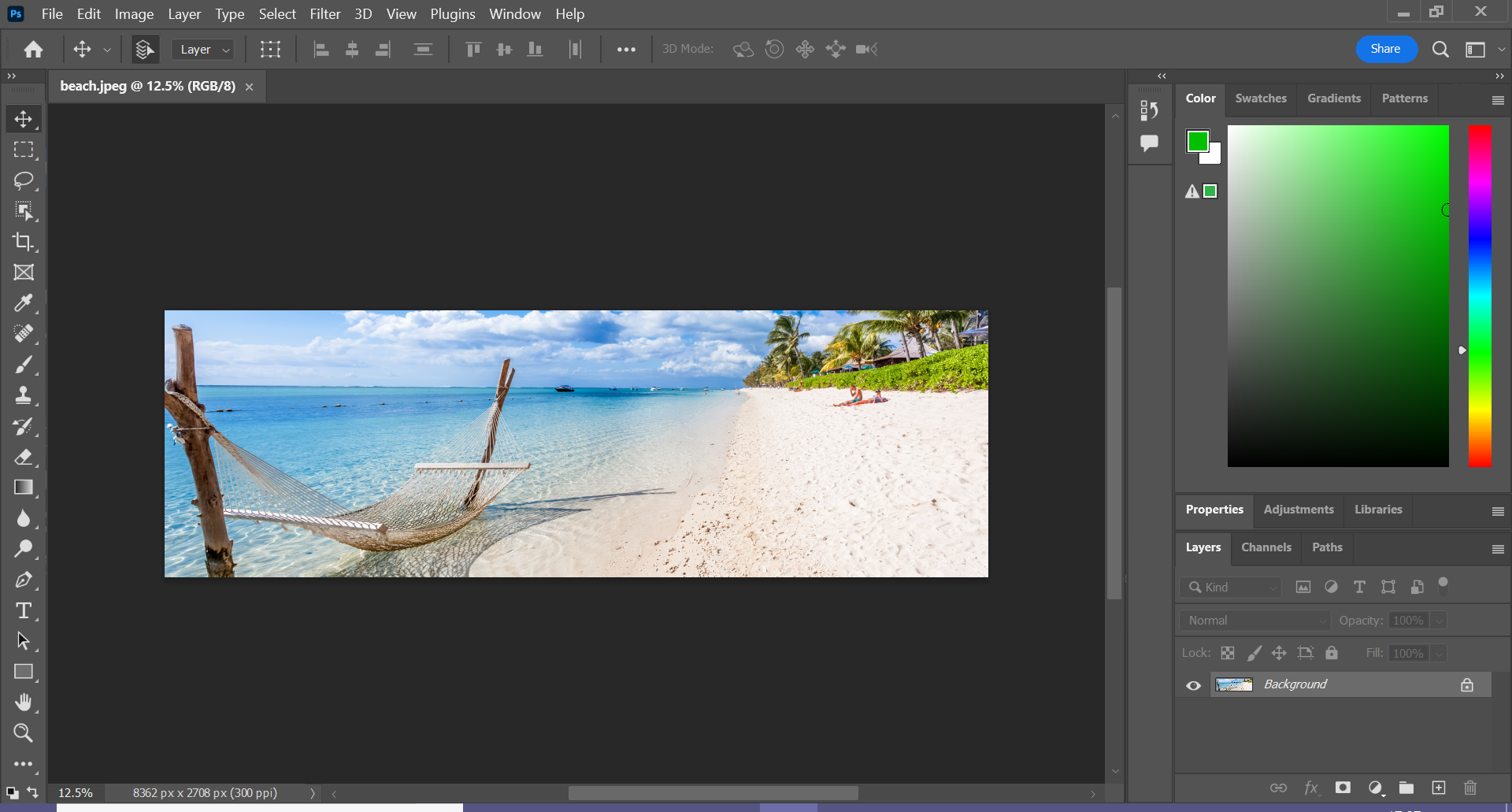Click the Search magnifier icon
The height and width of the screenshot is (812, 1512).
point(1440,50)
